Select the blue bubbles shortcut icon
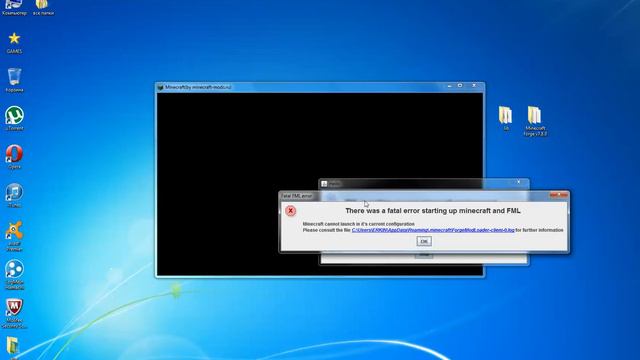The image size is (640, 360). [14, 274]
